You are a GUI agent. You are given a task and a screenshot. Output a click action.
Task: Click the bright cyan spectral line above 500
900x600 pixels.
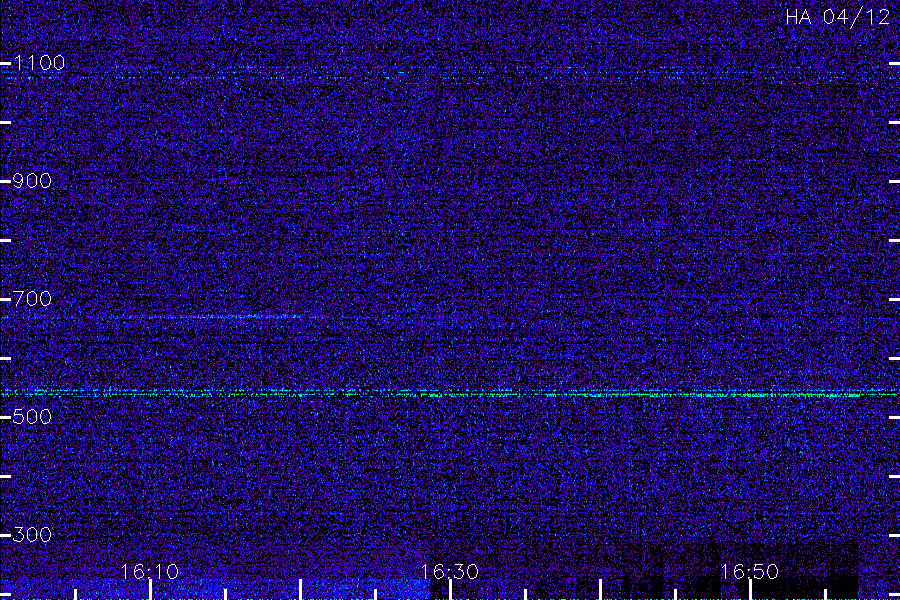450,393
